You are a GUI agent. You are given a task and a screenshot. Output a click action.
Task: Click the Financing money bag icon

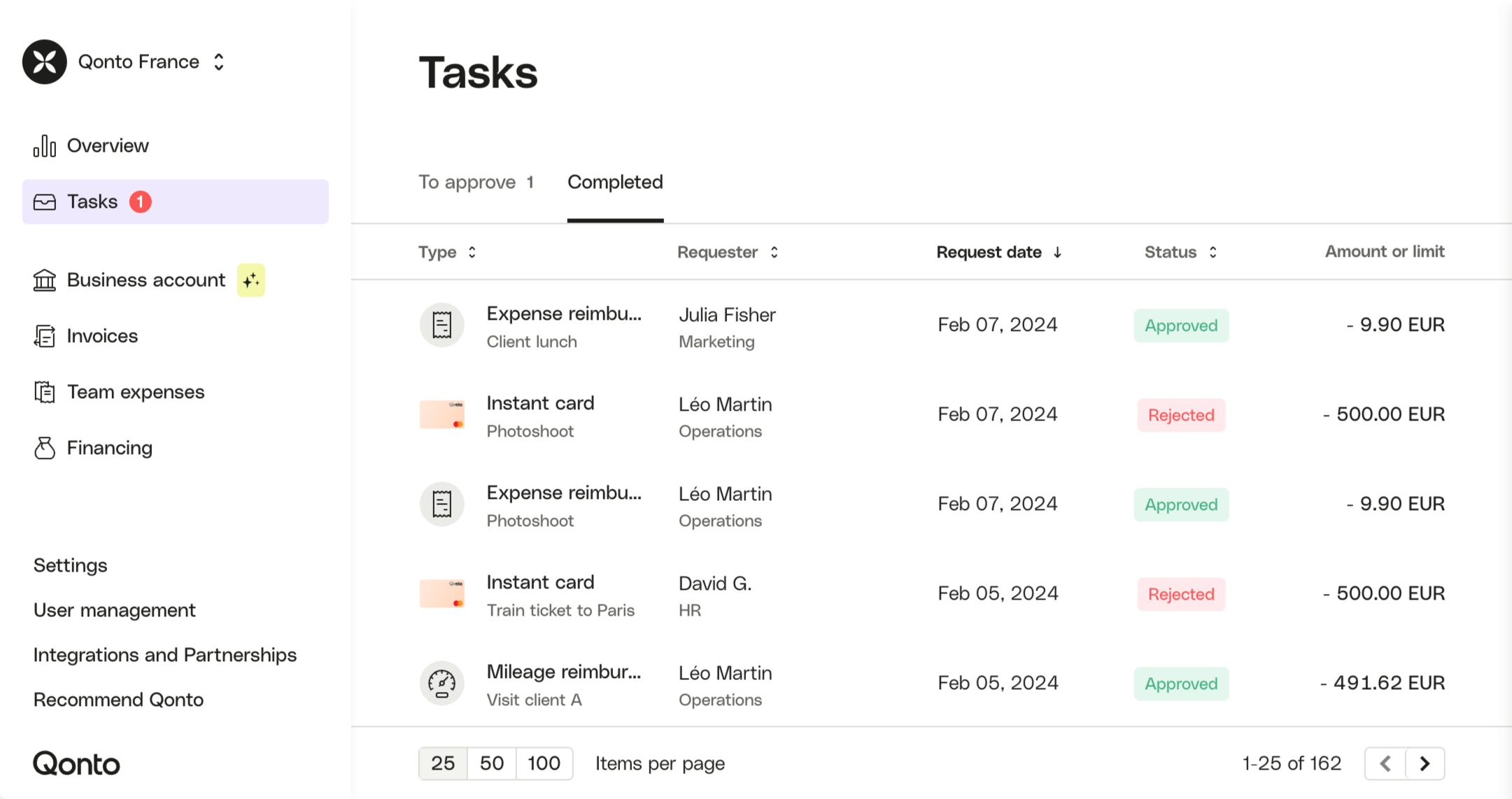44,448
